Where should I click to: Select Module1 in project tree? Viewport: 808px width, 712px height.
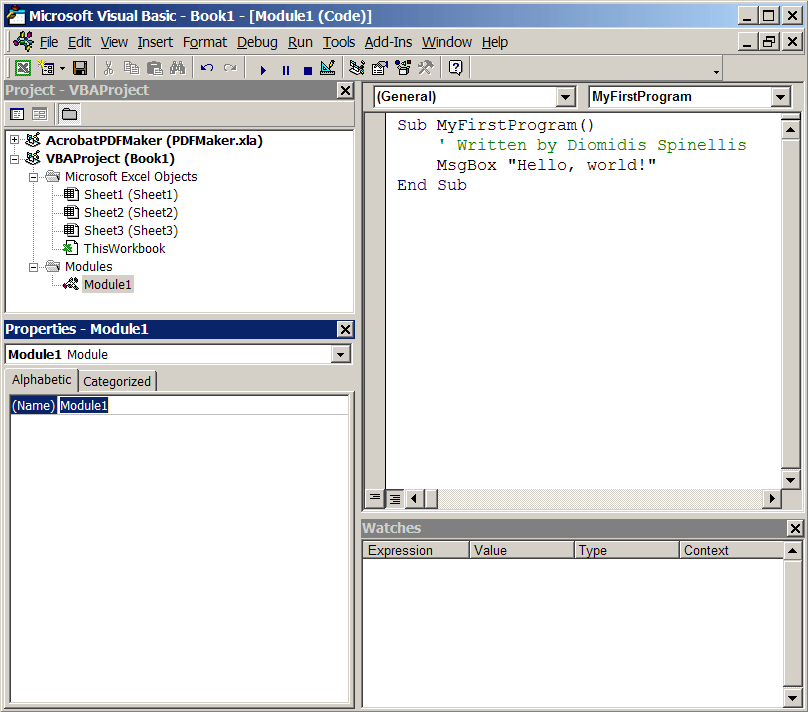108,284
